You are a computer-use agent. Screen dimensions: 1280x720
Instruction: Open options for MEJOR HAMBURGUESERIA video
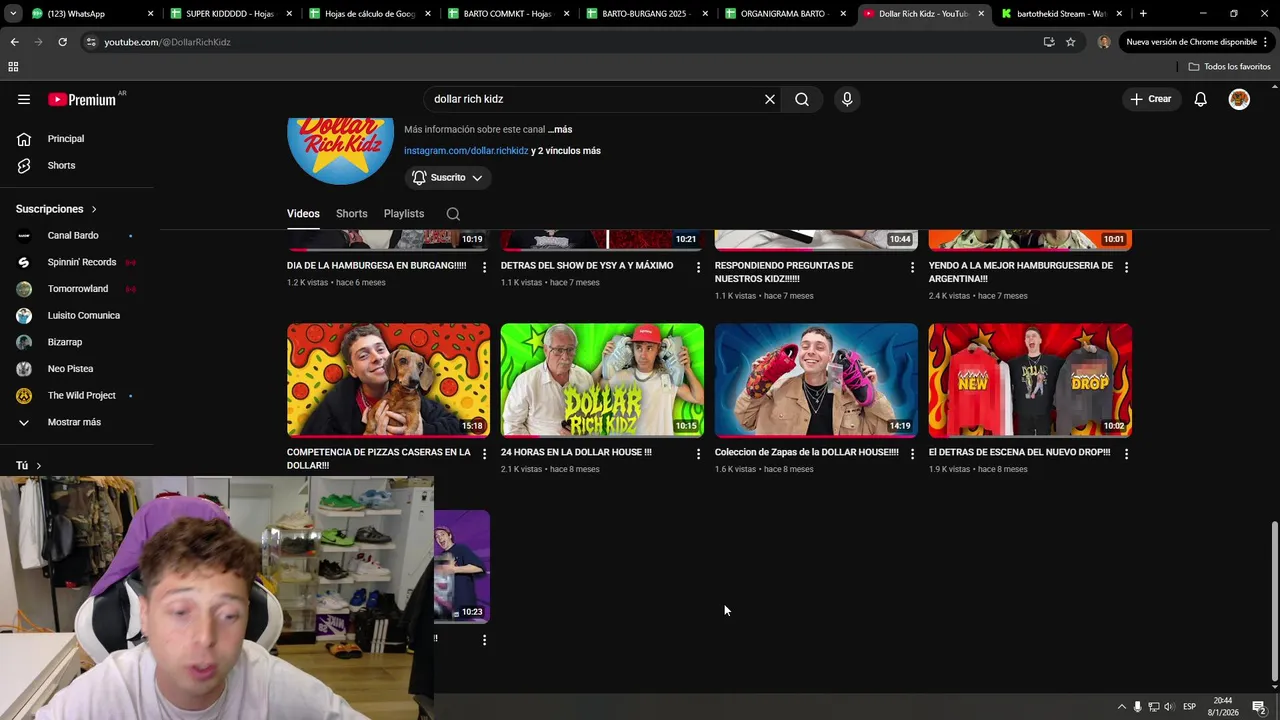[1126, 267]
